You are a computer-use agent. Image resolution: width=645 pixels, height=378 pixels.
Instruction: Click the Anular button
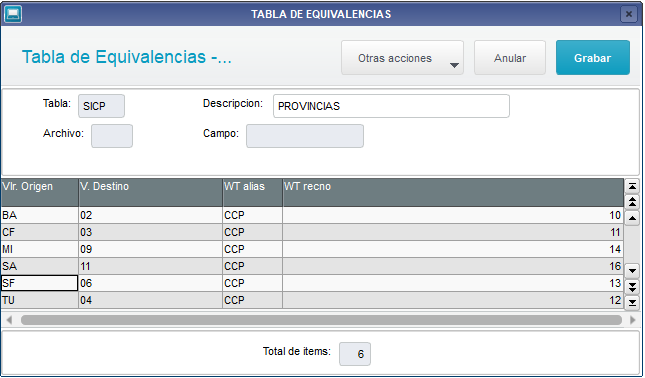point(510,58)
